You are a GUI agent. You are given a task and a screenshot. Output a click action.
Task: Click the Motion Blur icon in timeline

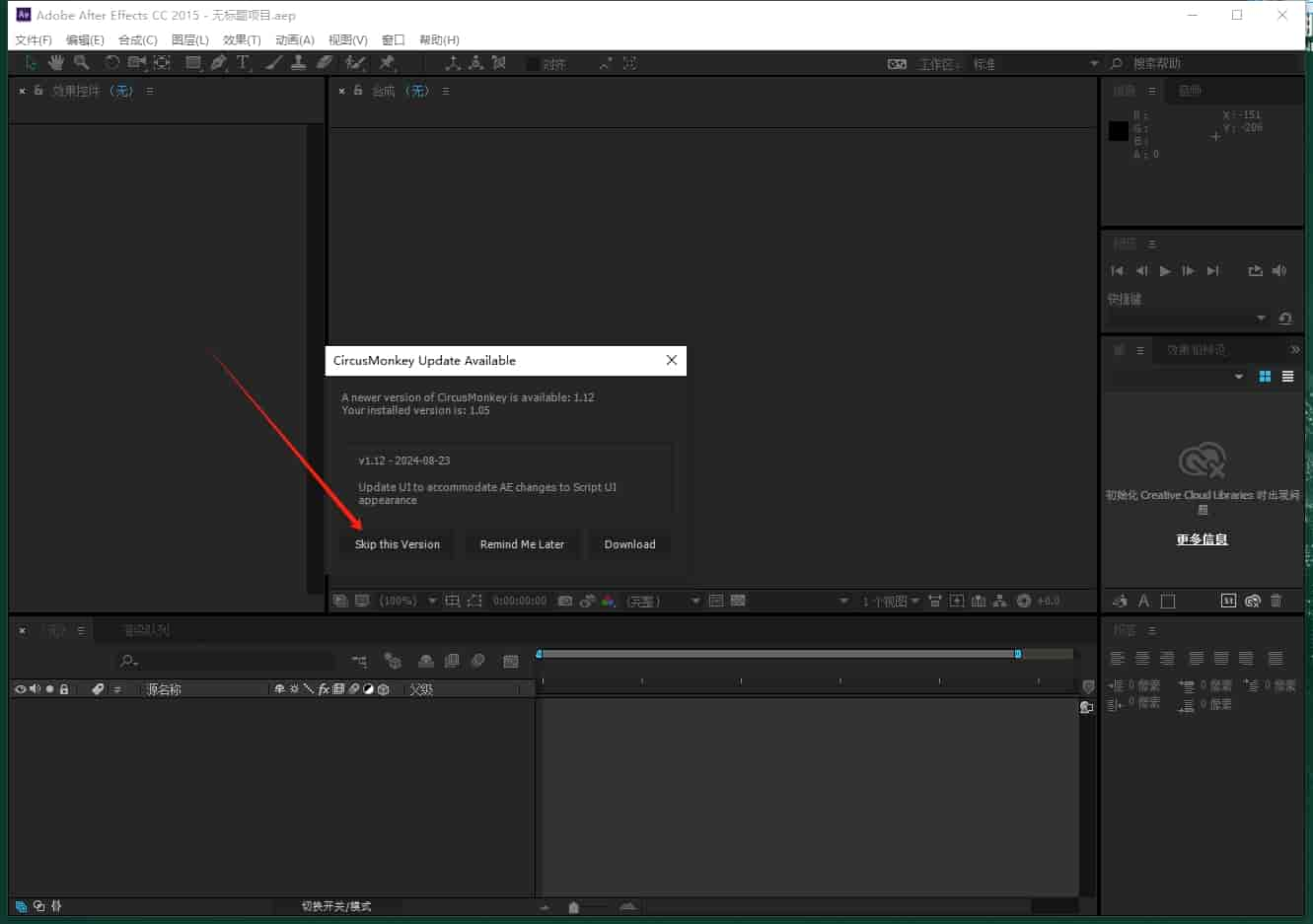pyautogui.click(x=477, y=662)
